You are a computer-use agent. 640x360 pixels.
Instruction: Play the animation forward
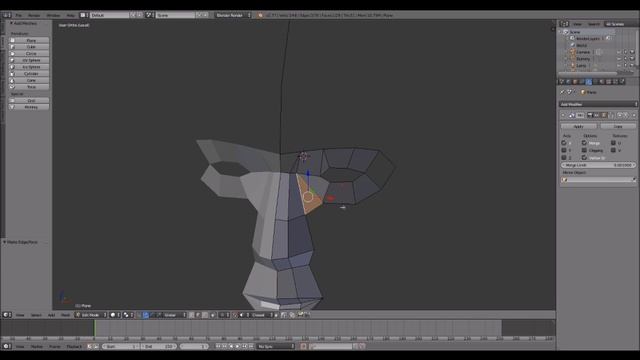(x=238, y=346)
